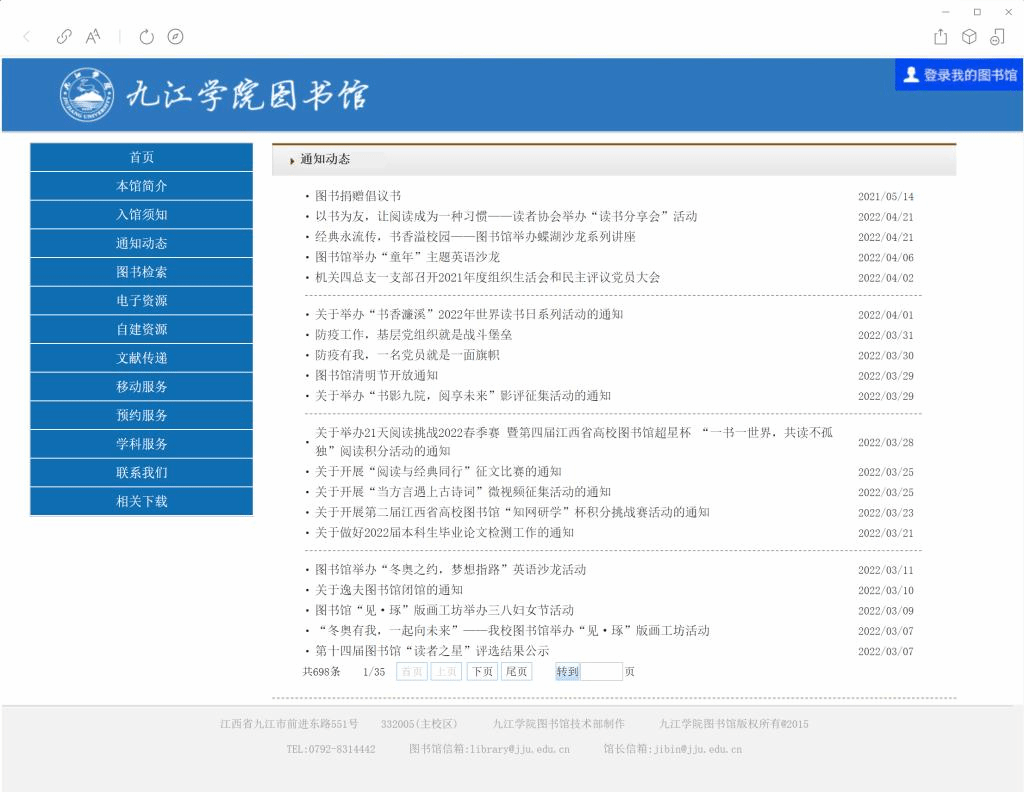Image resolution: width=1024 pixels, height=792 pixels.
Task: Click the page-with-smiley icon at top right
Action: click(997, 37)
